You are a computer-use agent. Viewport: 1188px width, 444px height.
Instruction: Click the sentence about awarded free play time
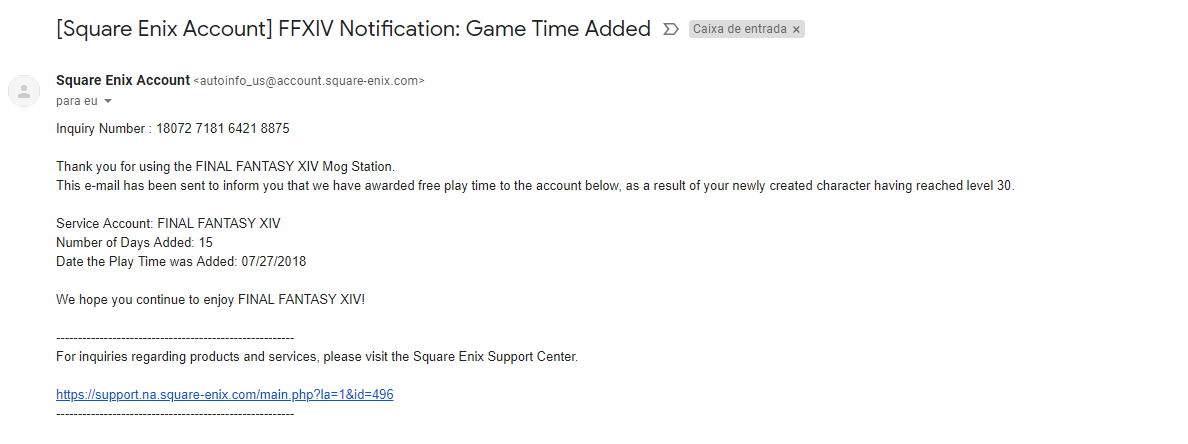535,185
